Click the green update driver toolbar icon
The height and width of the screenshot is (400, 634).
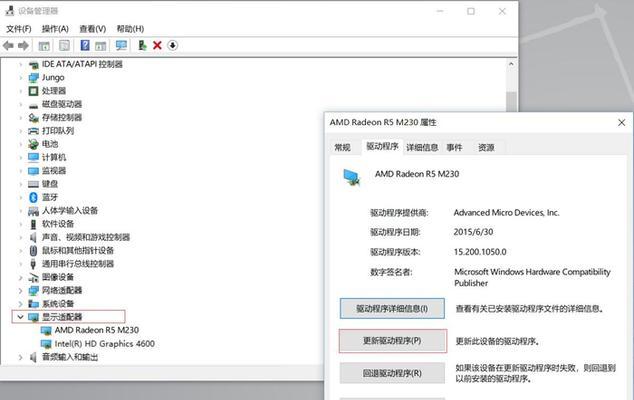pyautogui.click(x=142, y=45)
